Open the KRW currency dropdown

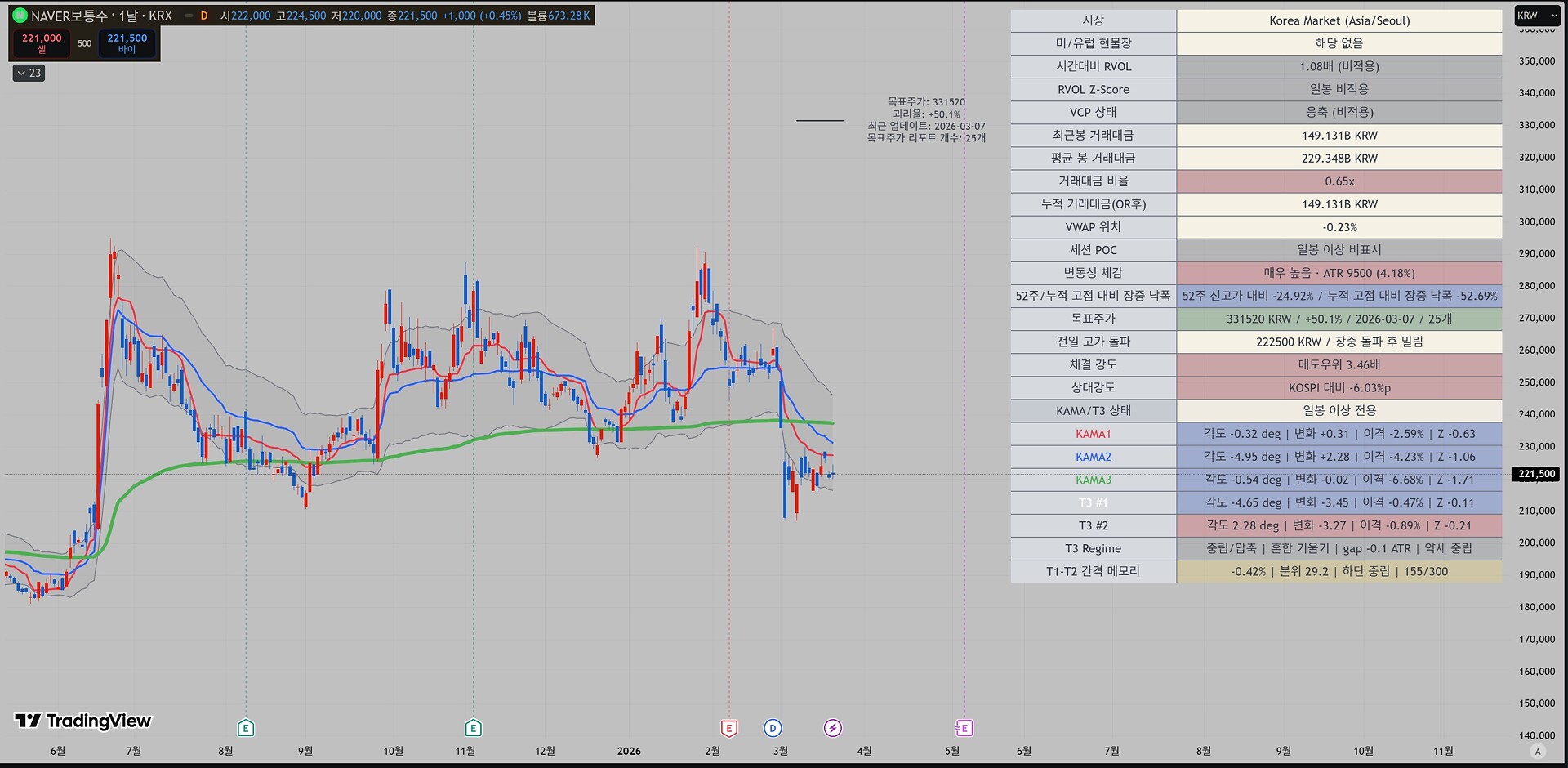click(x=1537, y=16)
